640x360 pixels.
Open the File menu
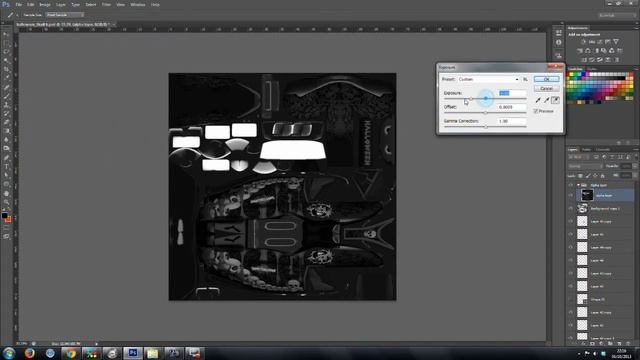pyautogui.click(x=19, y=4)
